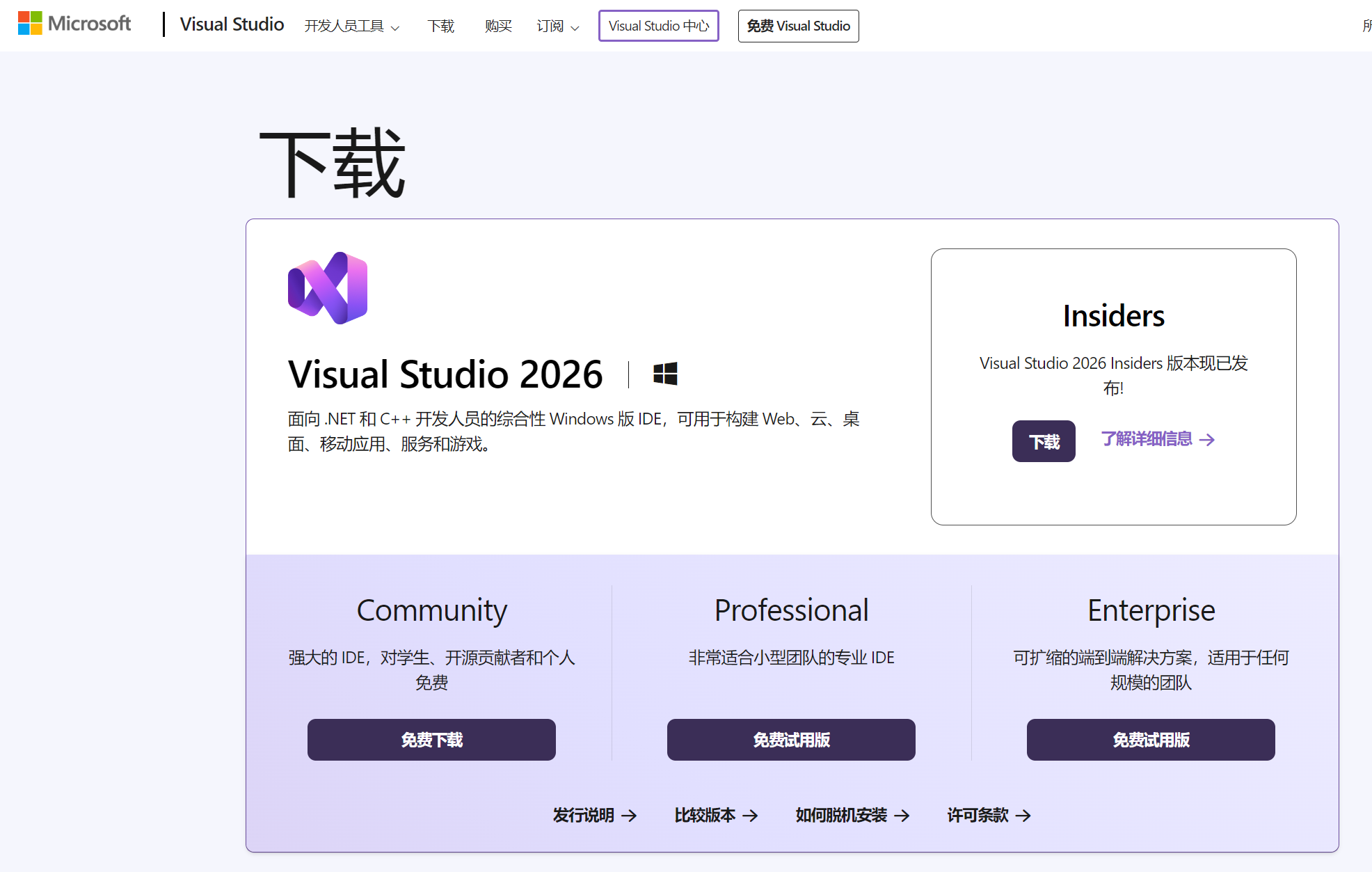Click Community 免费下载 button
1372x872 pixels.
click(431, 740)
